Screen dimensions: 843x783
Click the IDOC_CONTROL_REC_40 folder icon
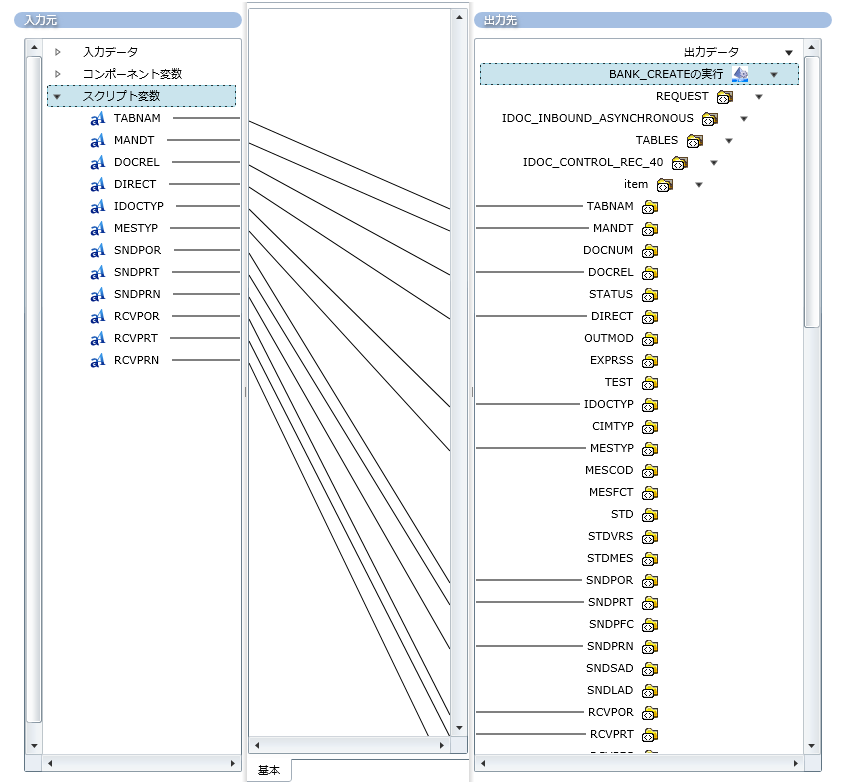(680, 163)
